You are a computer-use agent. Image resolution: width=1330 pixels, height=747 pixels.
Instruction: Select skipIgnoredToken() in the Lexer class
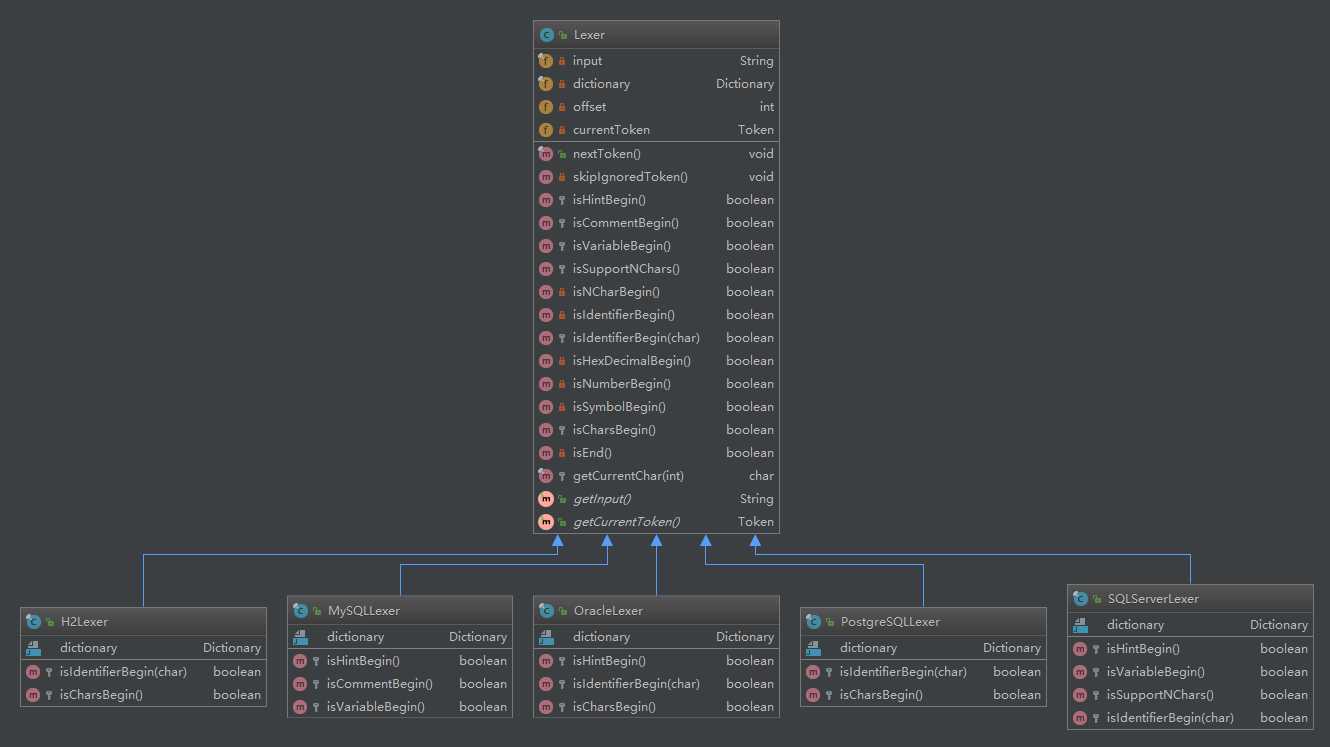631,177
